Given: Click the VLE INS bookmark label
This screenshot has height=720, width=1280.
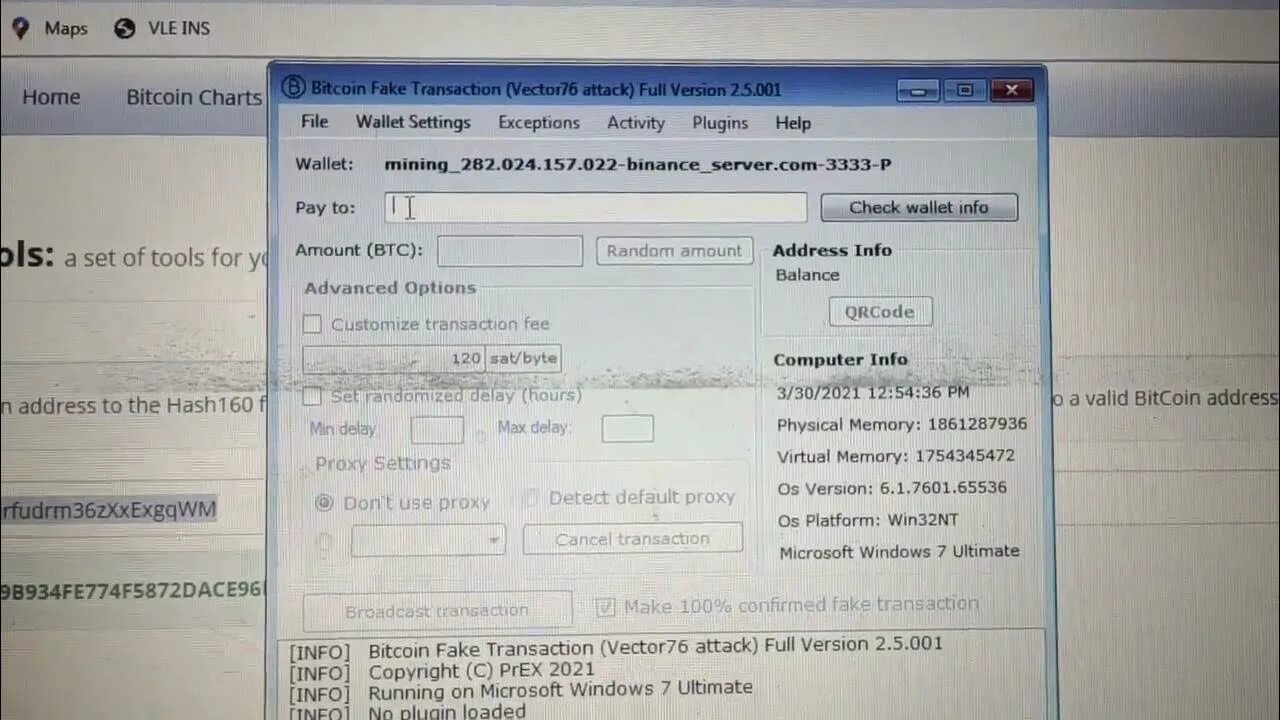Looking at the screenshot, I should pyautogui.click(x=179, y=29).
